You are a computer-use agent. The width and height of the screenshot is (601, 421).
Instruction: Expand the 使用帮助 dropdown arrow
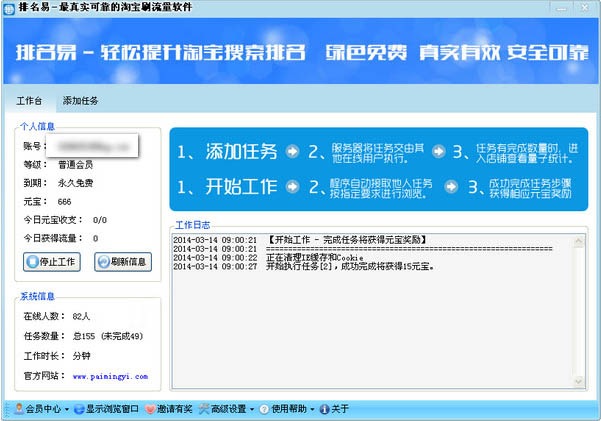coord(312,409)
